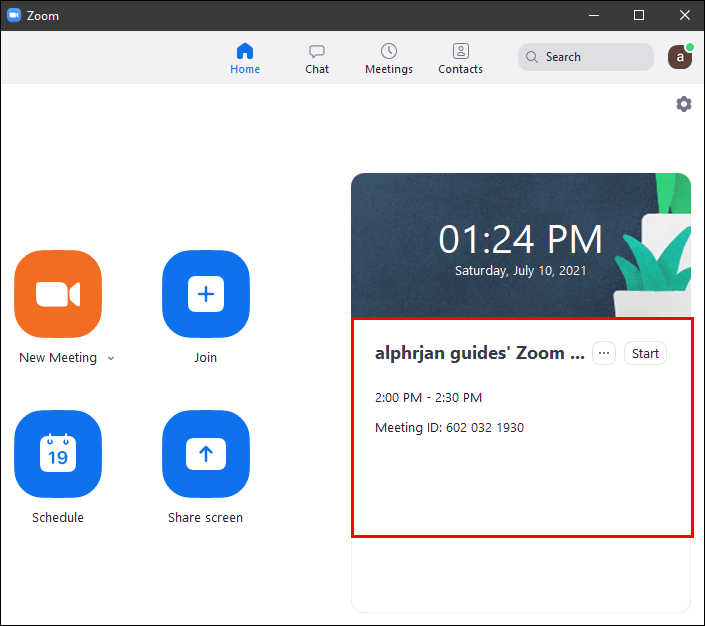
Task: Start the alphrjan guides' Zoom meeting
Action: click(x=645, y=353)
